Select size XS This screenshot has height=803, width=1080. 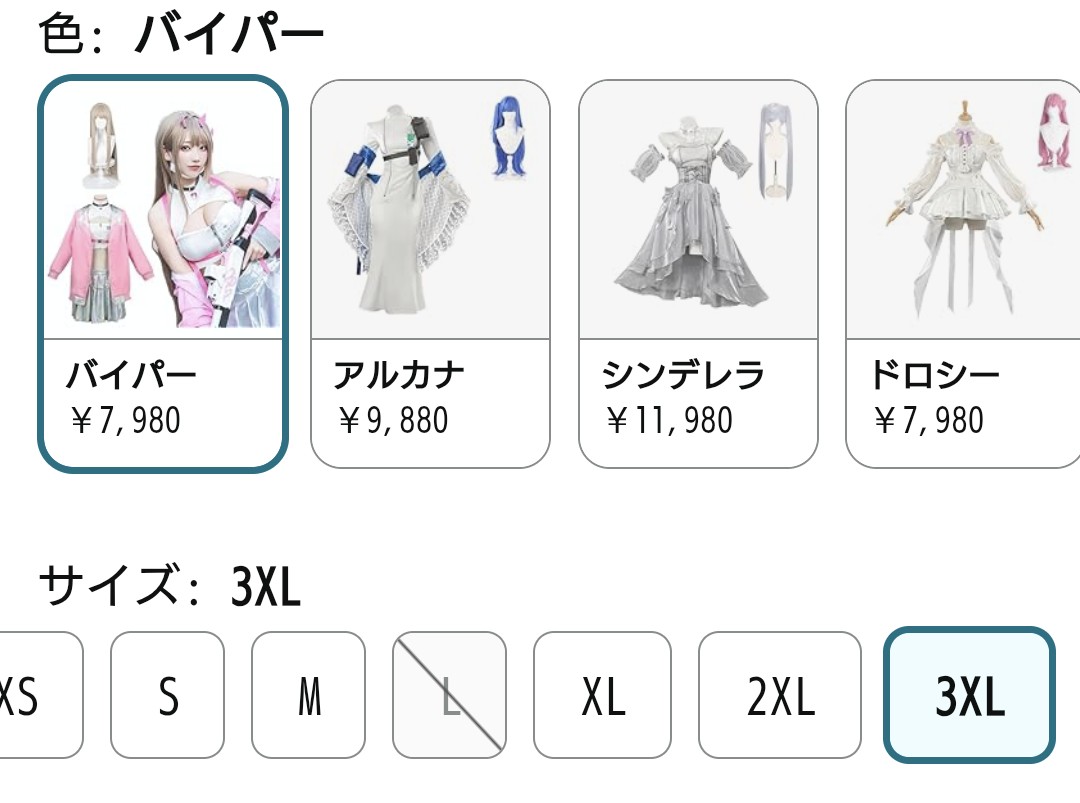coord(40,695)
